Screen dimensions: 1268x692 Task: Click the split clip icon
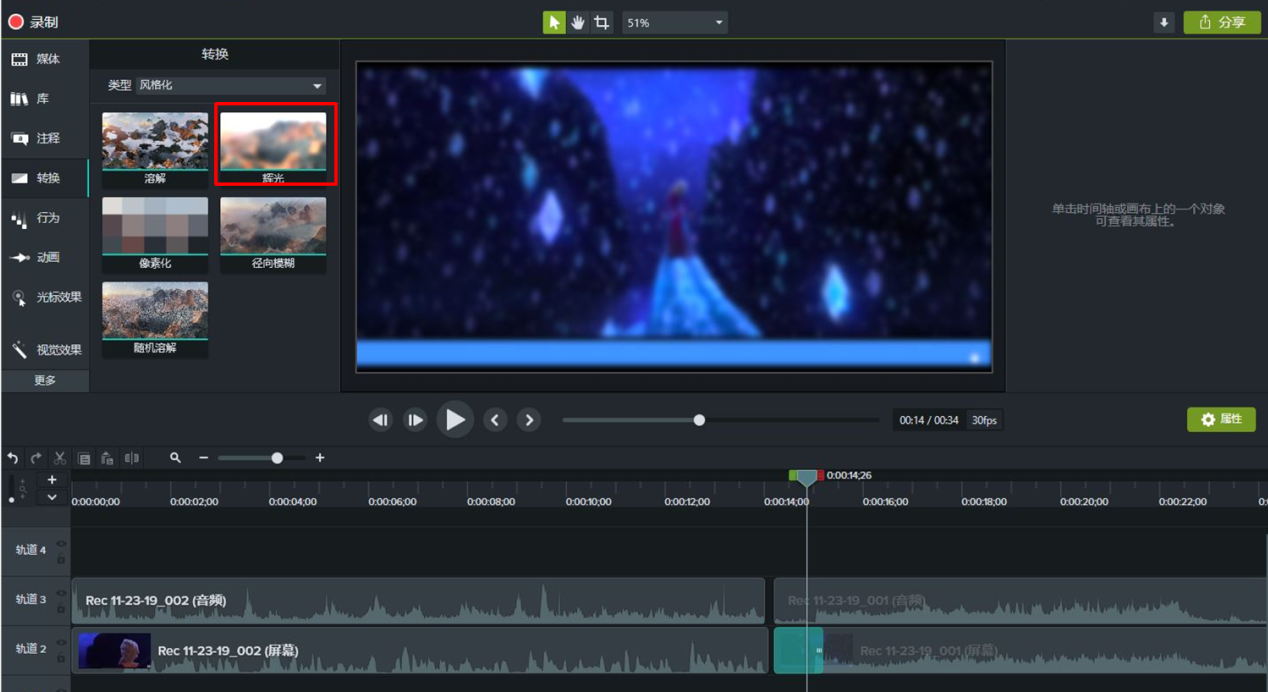(132, 458)
